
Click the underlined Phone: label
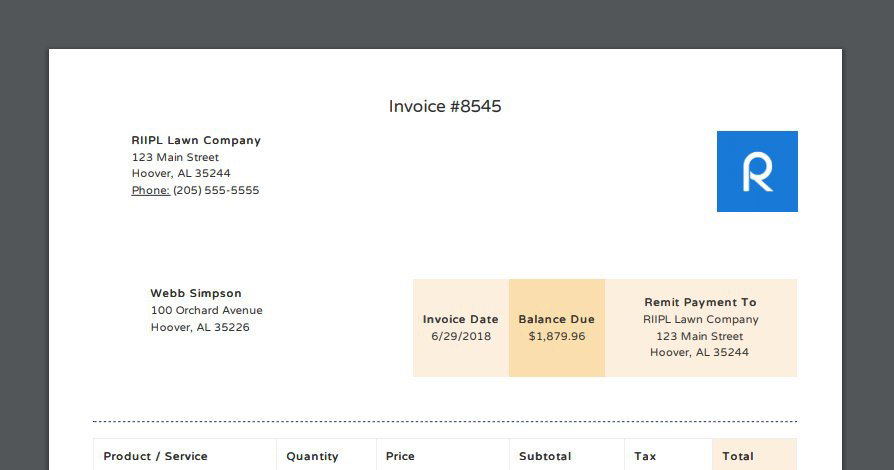[x=150, y=190]
